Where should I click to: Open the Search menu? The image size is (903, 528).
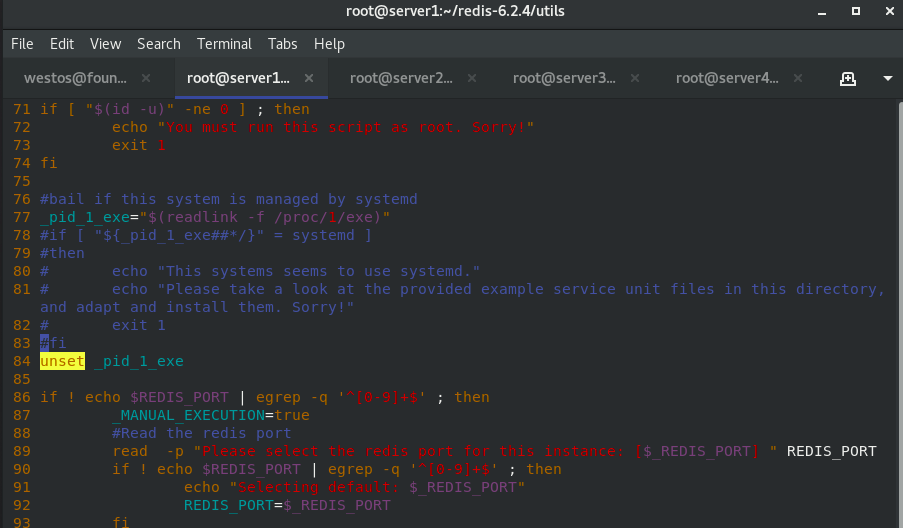[x=158, y=44]
